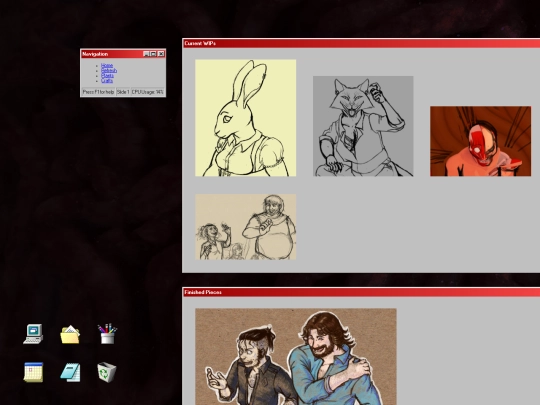Open the rabbit sketch thumbnail

pyautogui.click(x=246, y=118)
